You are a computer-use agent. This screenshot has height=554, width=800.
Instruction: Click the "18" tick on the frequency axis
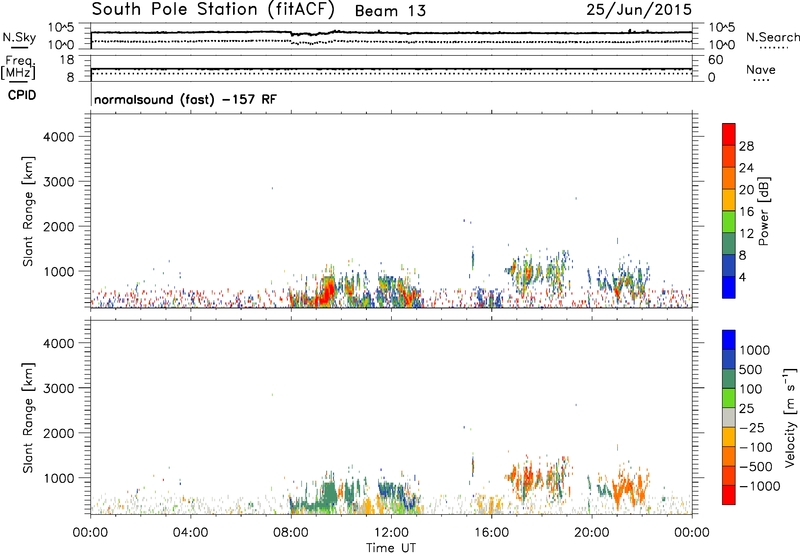pos(67,60)
